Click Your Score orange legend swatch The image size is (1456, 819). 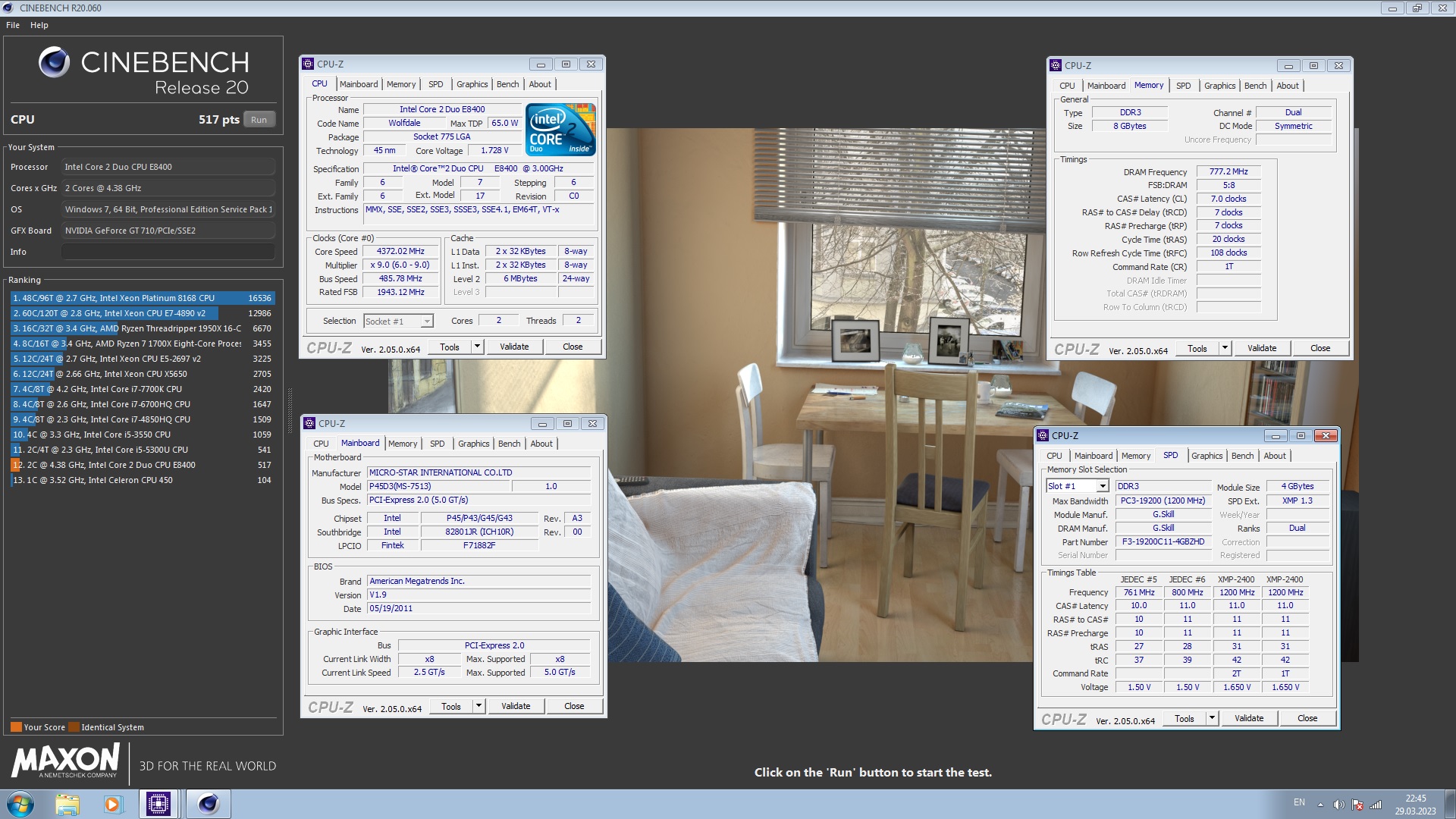tap(16, 727)
